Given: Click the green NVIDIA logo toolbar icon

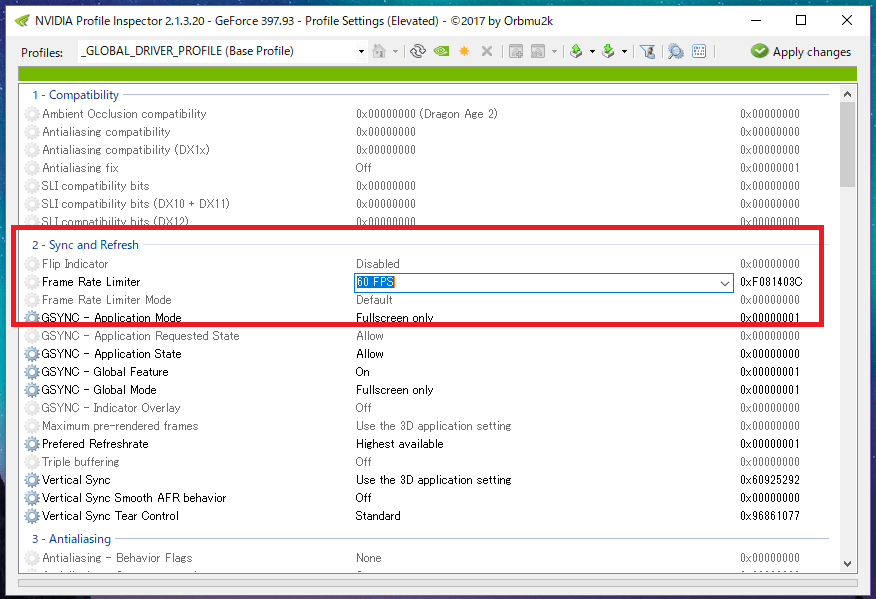Looking at the screenshot, I should pyautogui.click(x=441, y=51).
